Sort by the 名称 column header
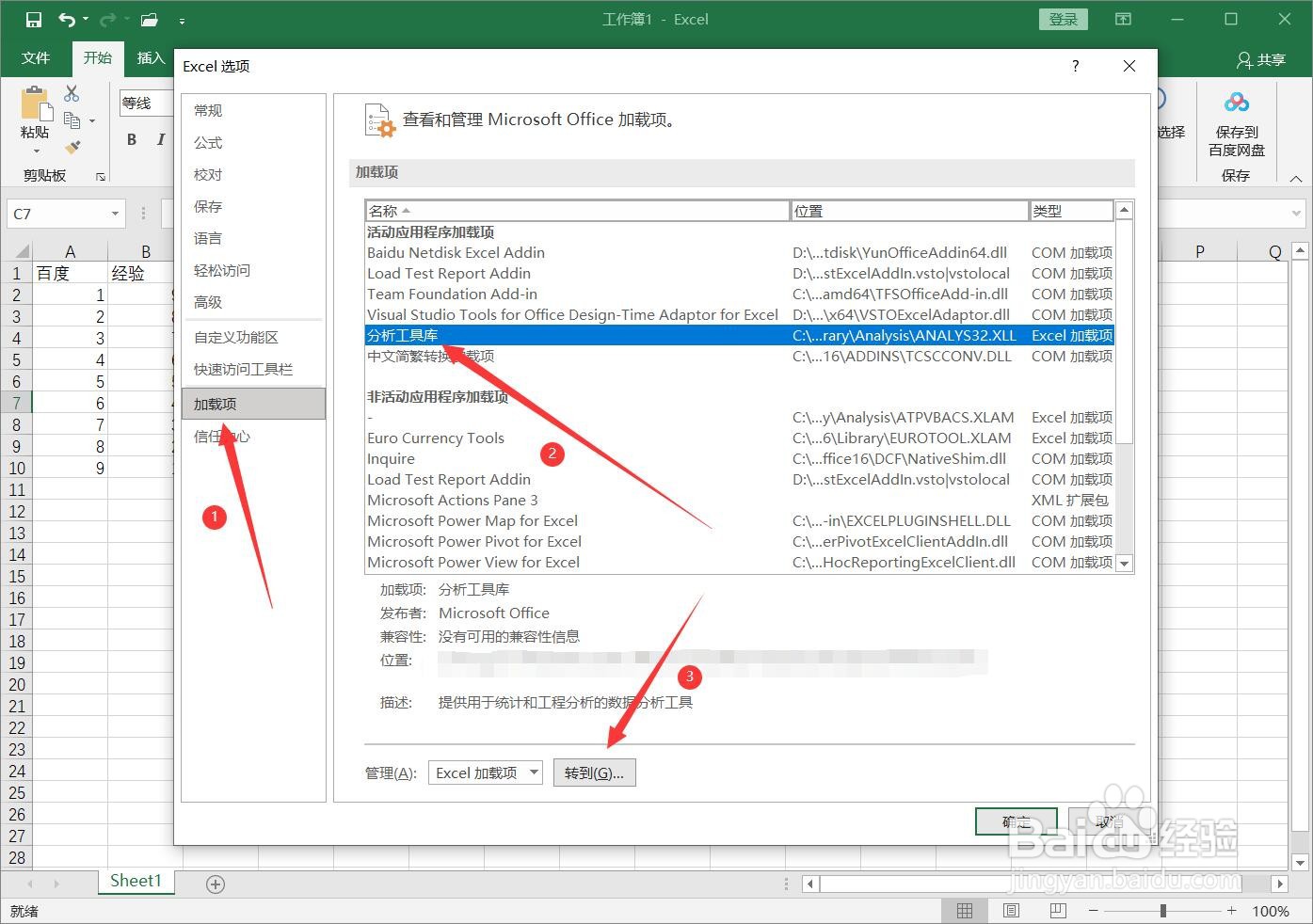 577,211
